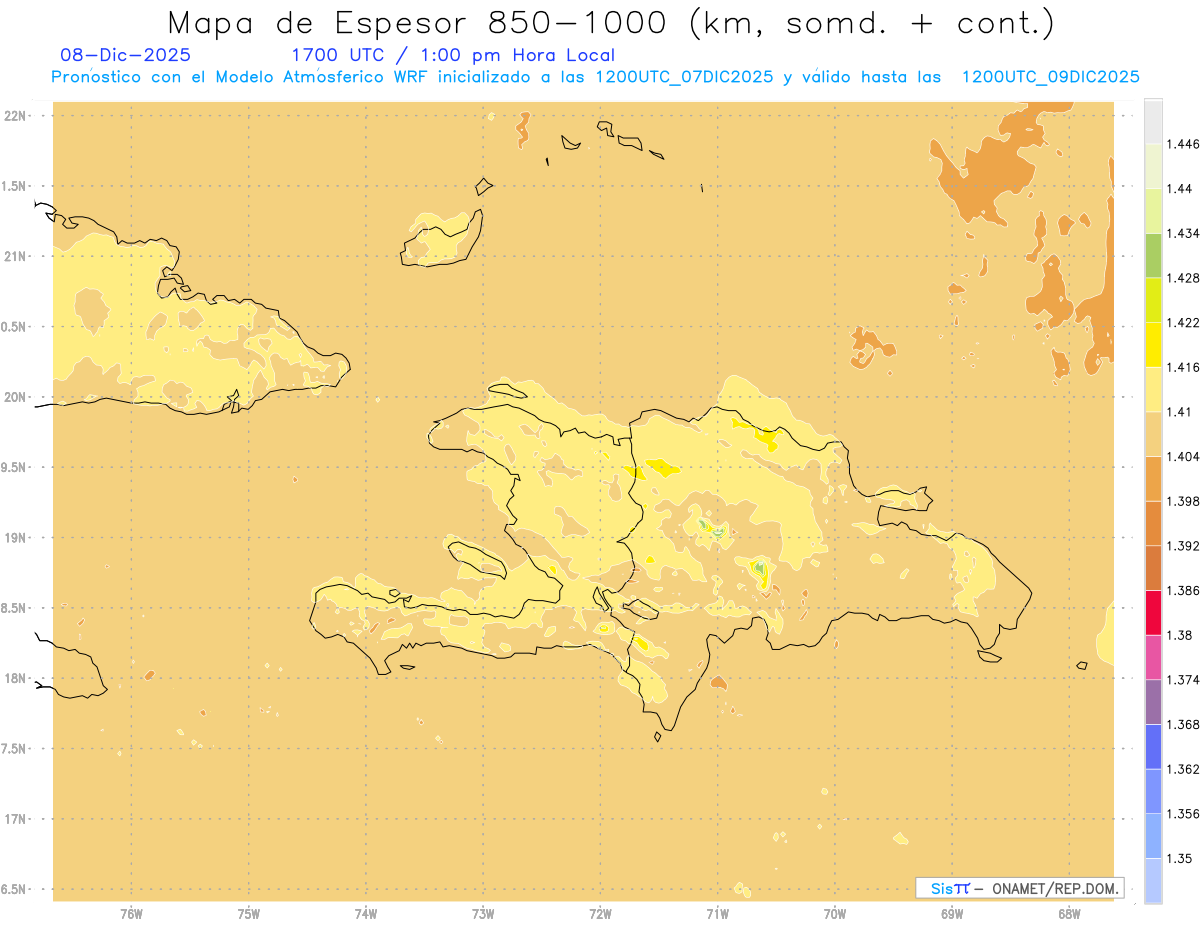Click the '73W' longitude label
This screenshot has width=1200, height=927.
[x=483, y=914]
